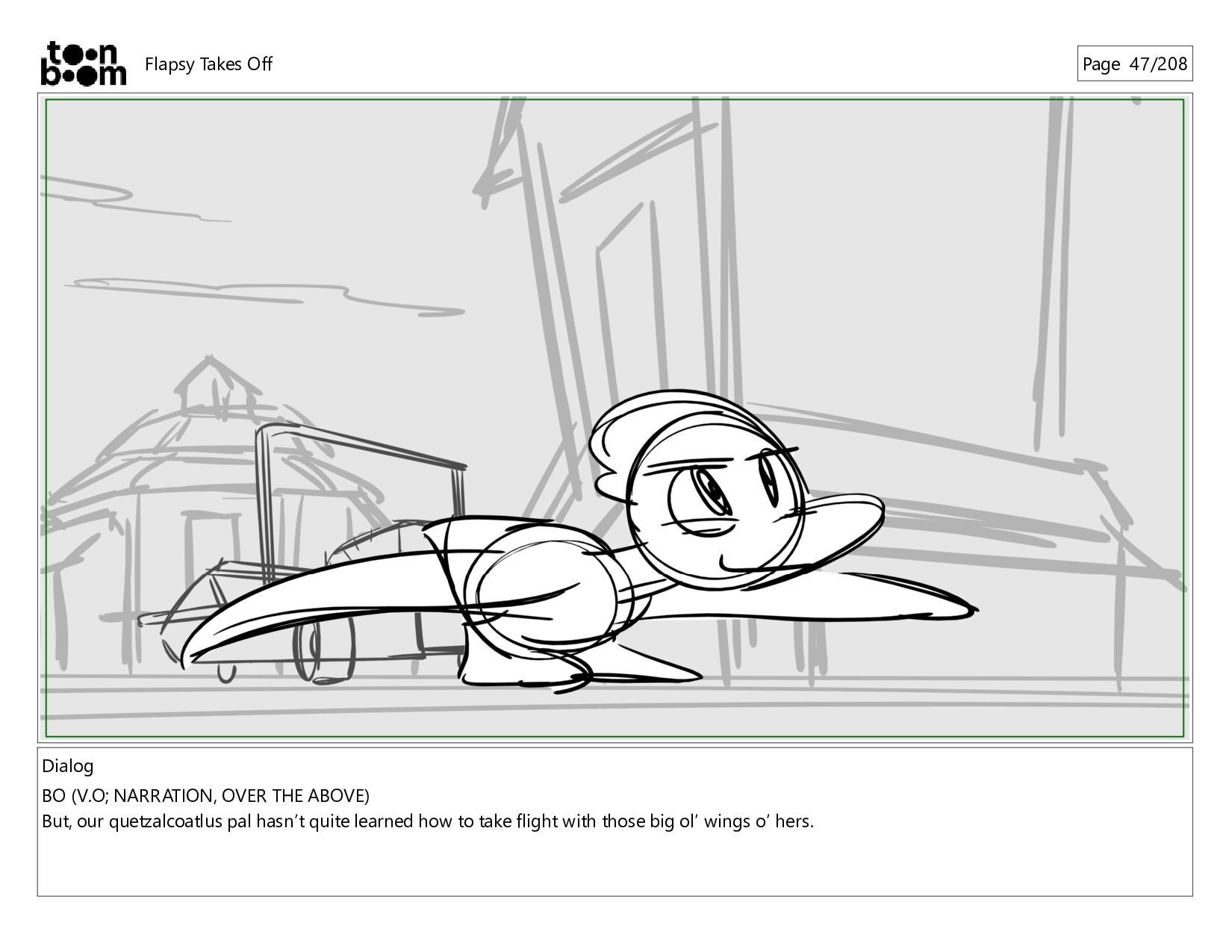Click the 'Dialog' heading label

(x=68, y=766)
